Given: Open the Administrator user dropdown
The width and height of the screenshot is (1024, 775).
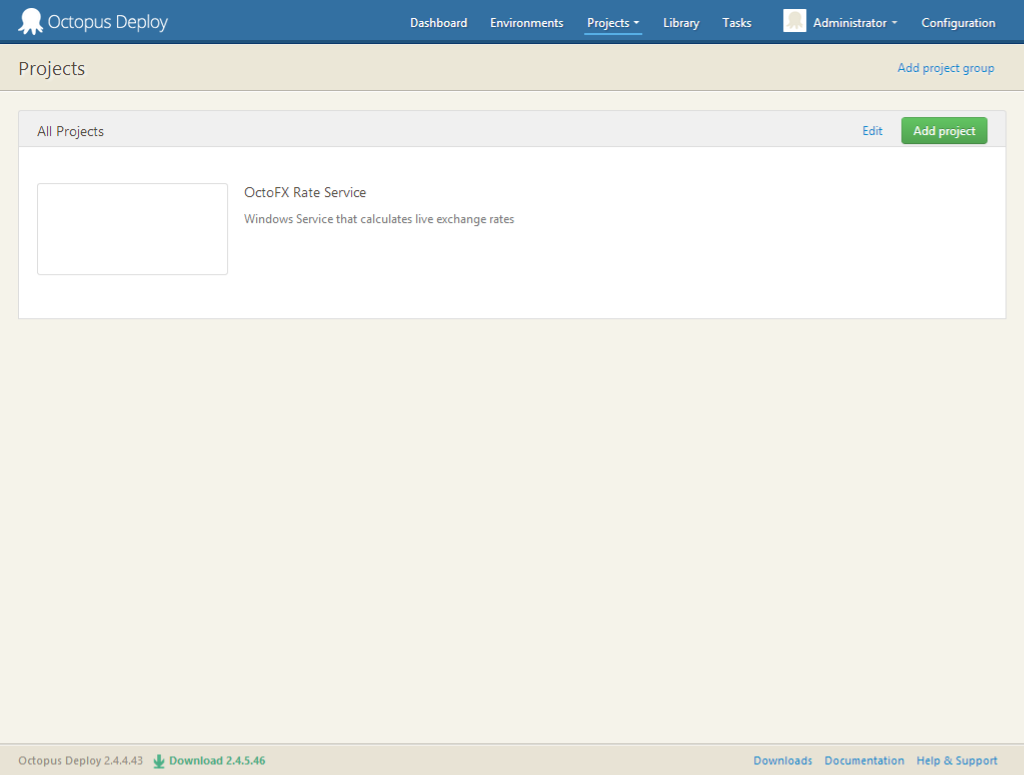Looking at the screenshot, I should 854,23.
